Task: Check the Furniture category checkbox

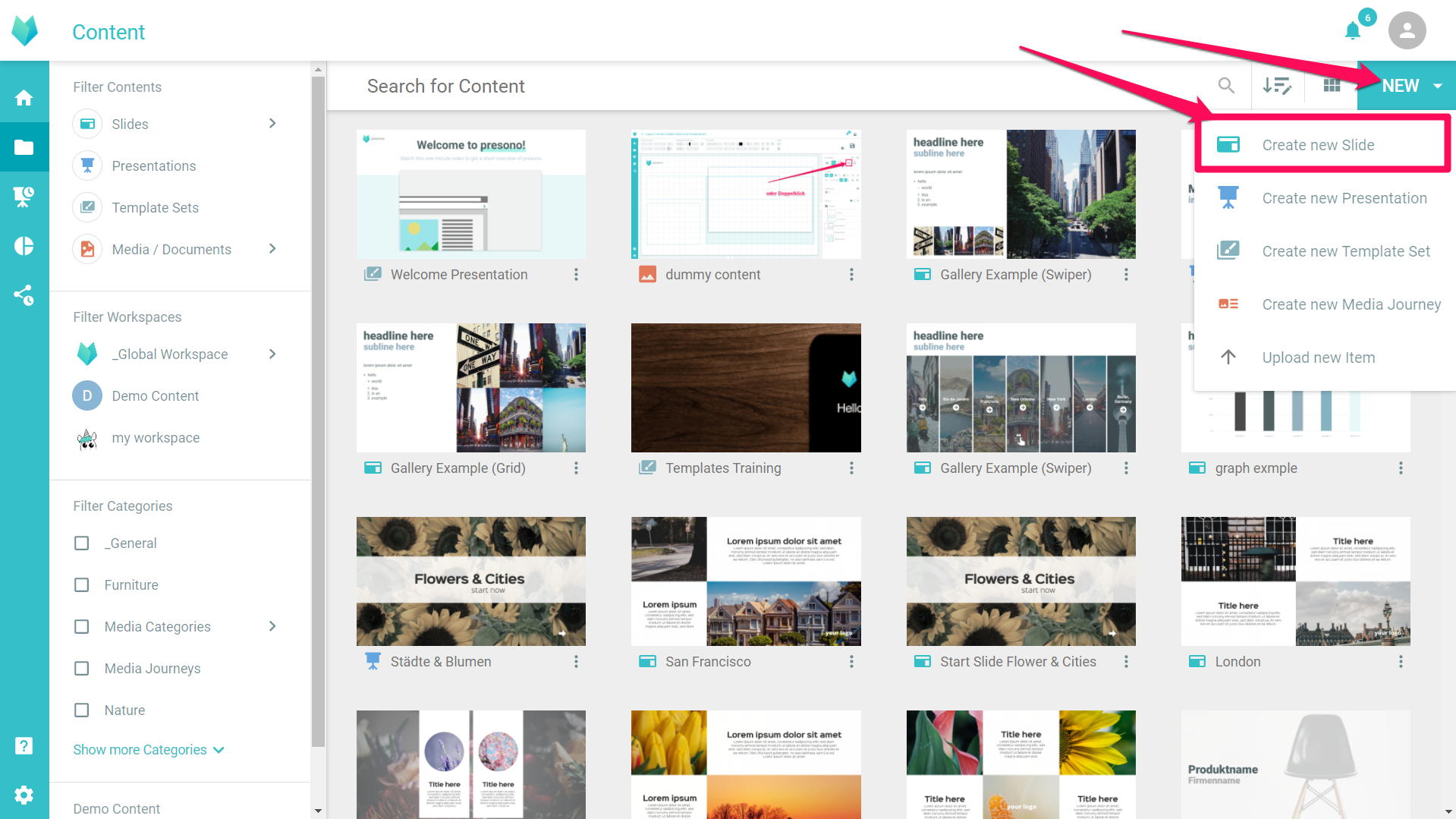Action: pyautogui.click(x=82, y=585)
